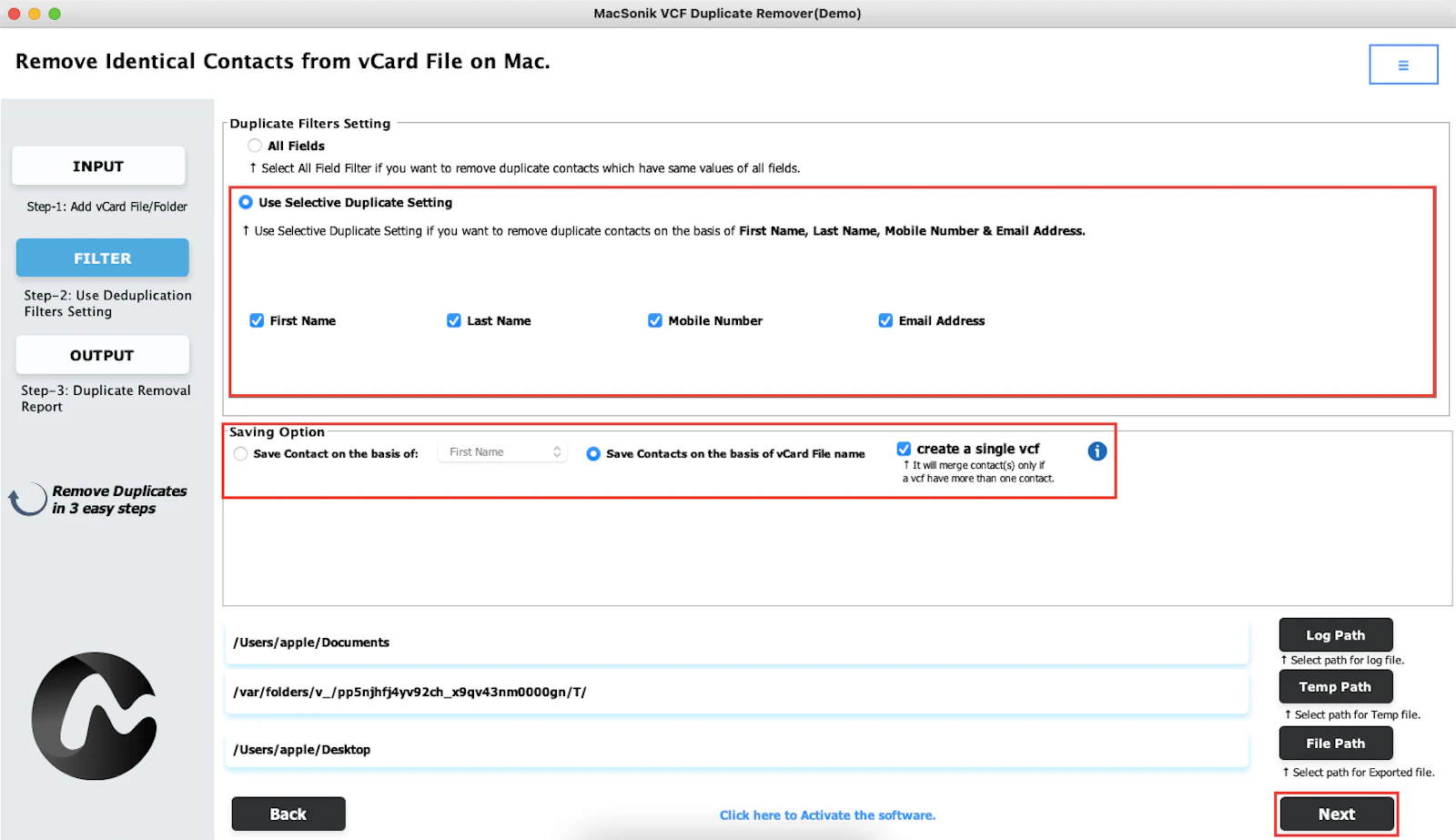1456x840 pixels.
Task: Click the Step-1: Add vCard File/Folder text
Action: pos(107,207)
